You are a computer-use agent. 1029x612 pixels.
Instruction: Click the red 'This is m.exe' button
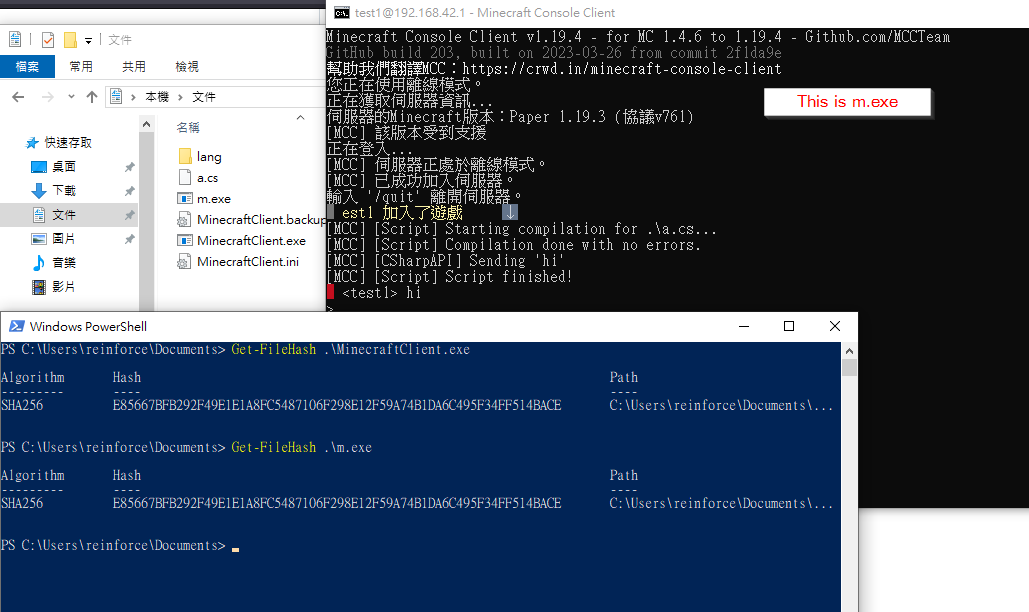847,101
